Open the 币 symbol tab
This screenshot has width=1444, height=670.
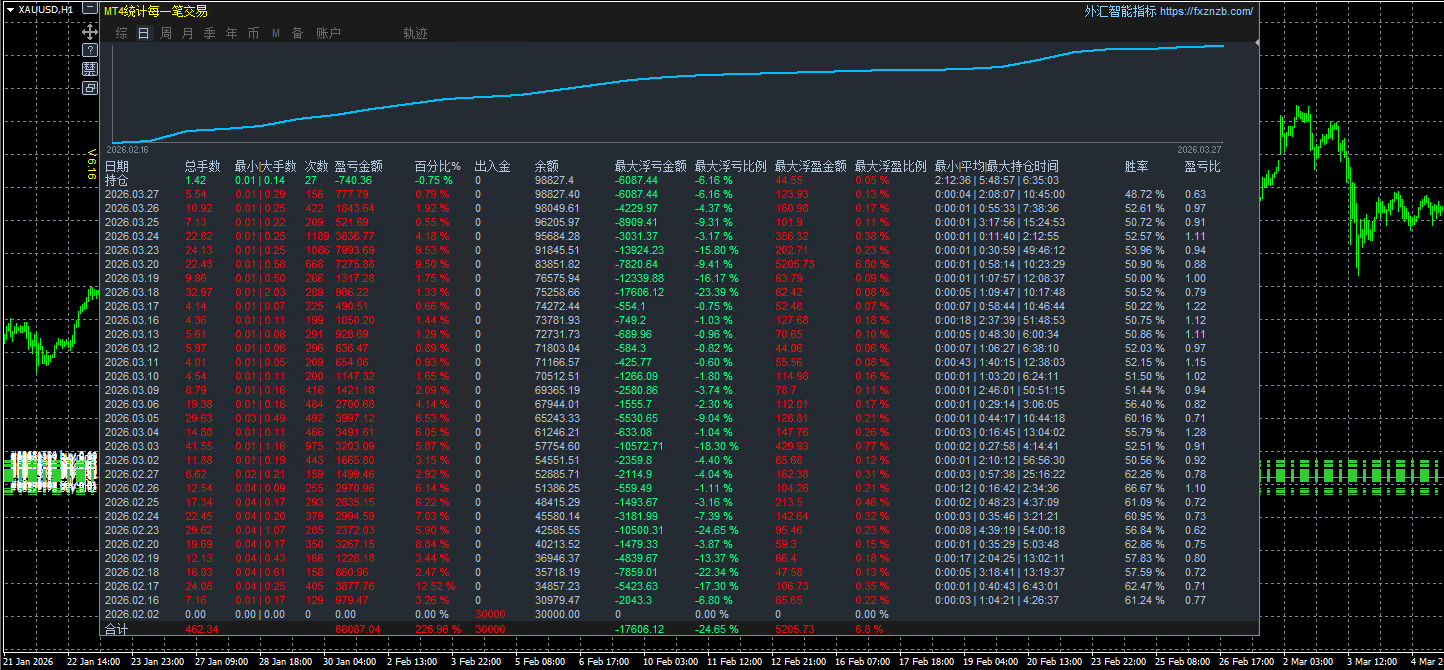[254, 33]
